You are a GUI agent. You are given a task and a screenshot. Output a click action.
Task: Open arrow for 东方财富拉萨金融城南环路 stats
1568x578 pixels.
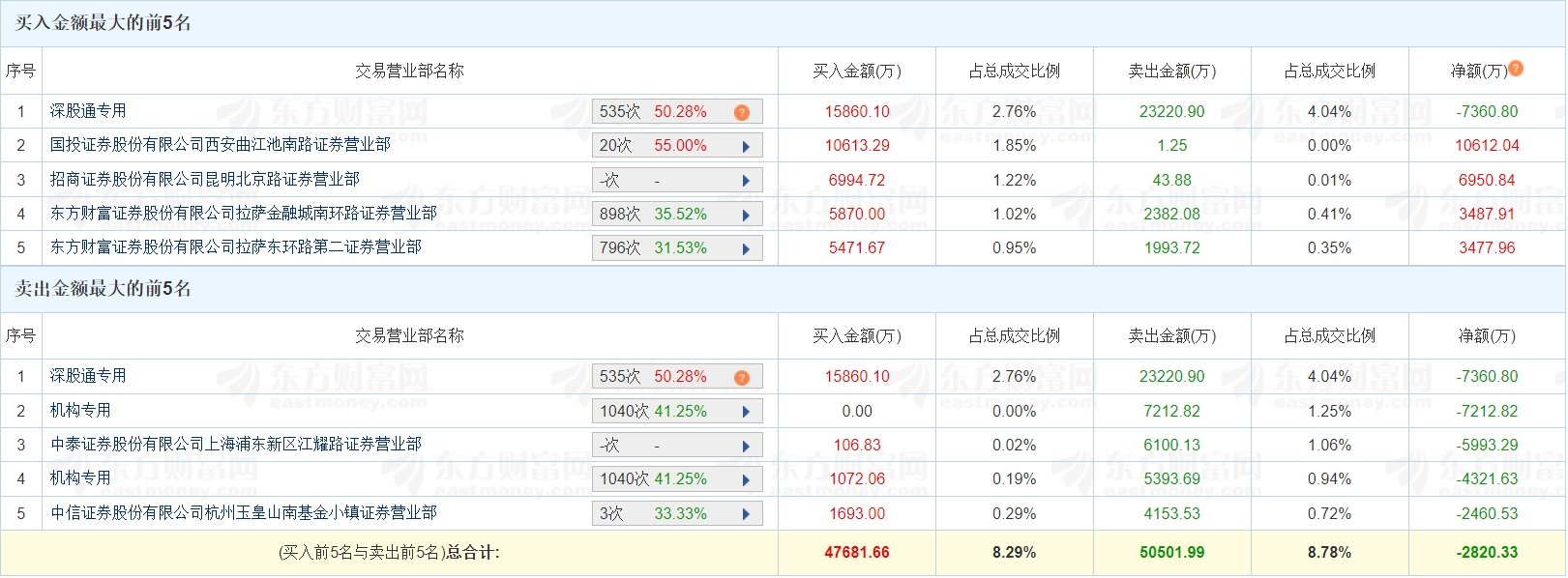click(x=746, y=215)
